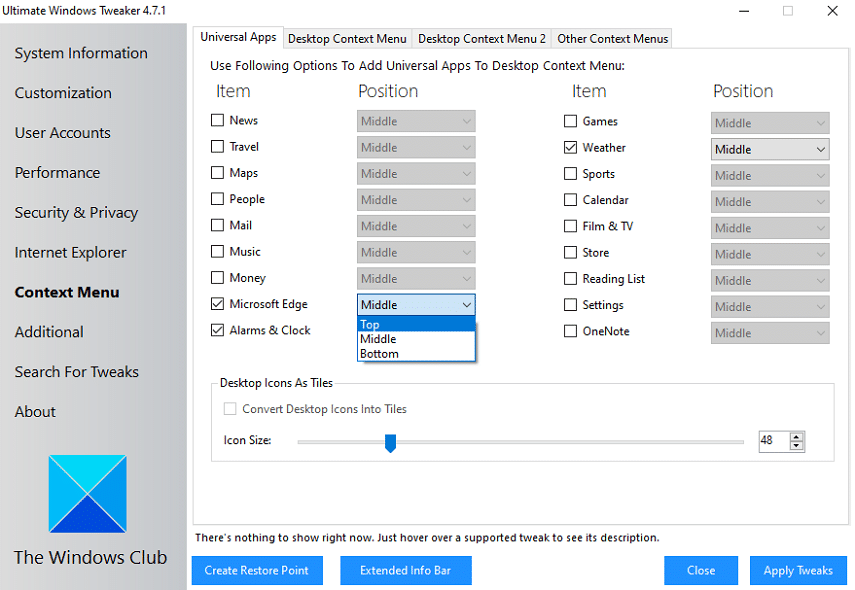Check the Music checkbox
Viewport: 855px width, 590px height.
(x=218, y=251)
